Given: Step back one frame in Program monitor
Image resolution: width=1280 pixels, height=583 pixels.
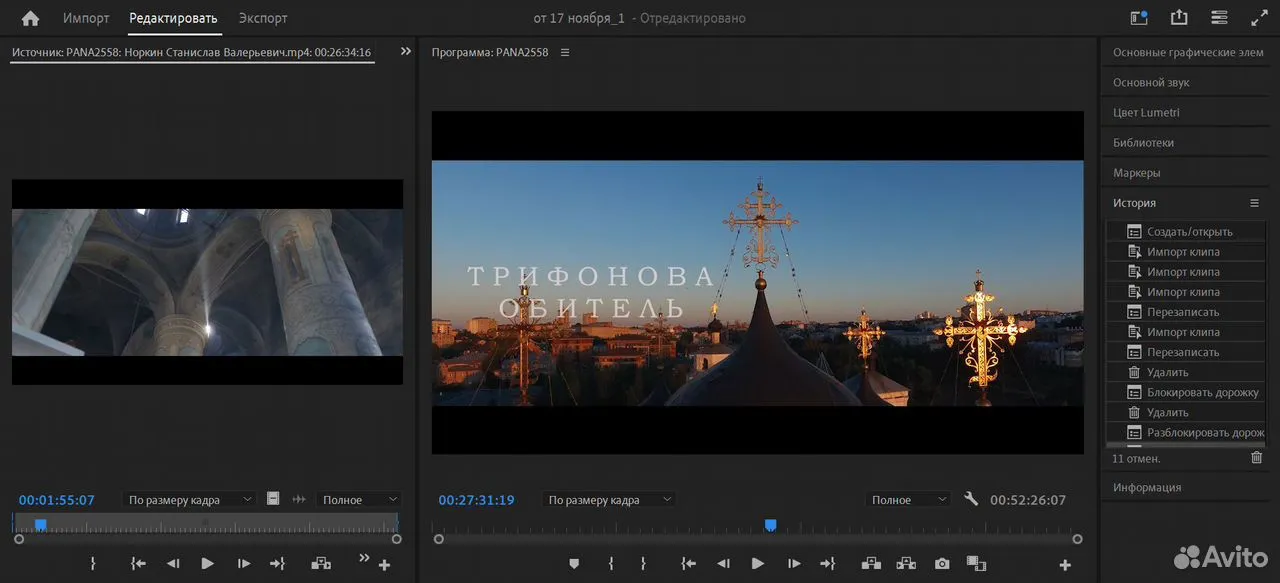Looking at the screenshot, I should (x=722, y=564).
